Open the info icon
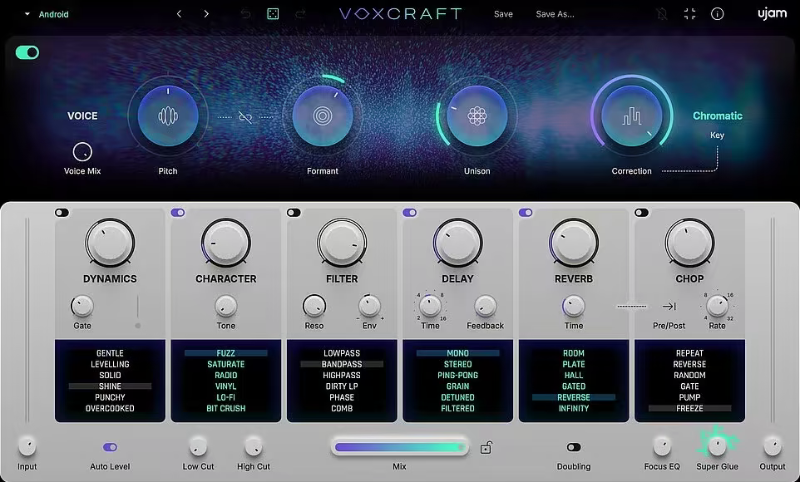Screen dimensions: 800x482 717,14
